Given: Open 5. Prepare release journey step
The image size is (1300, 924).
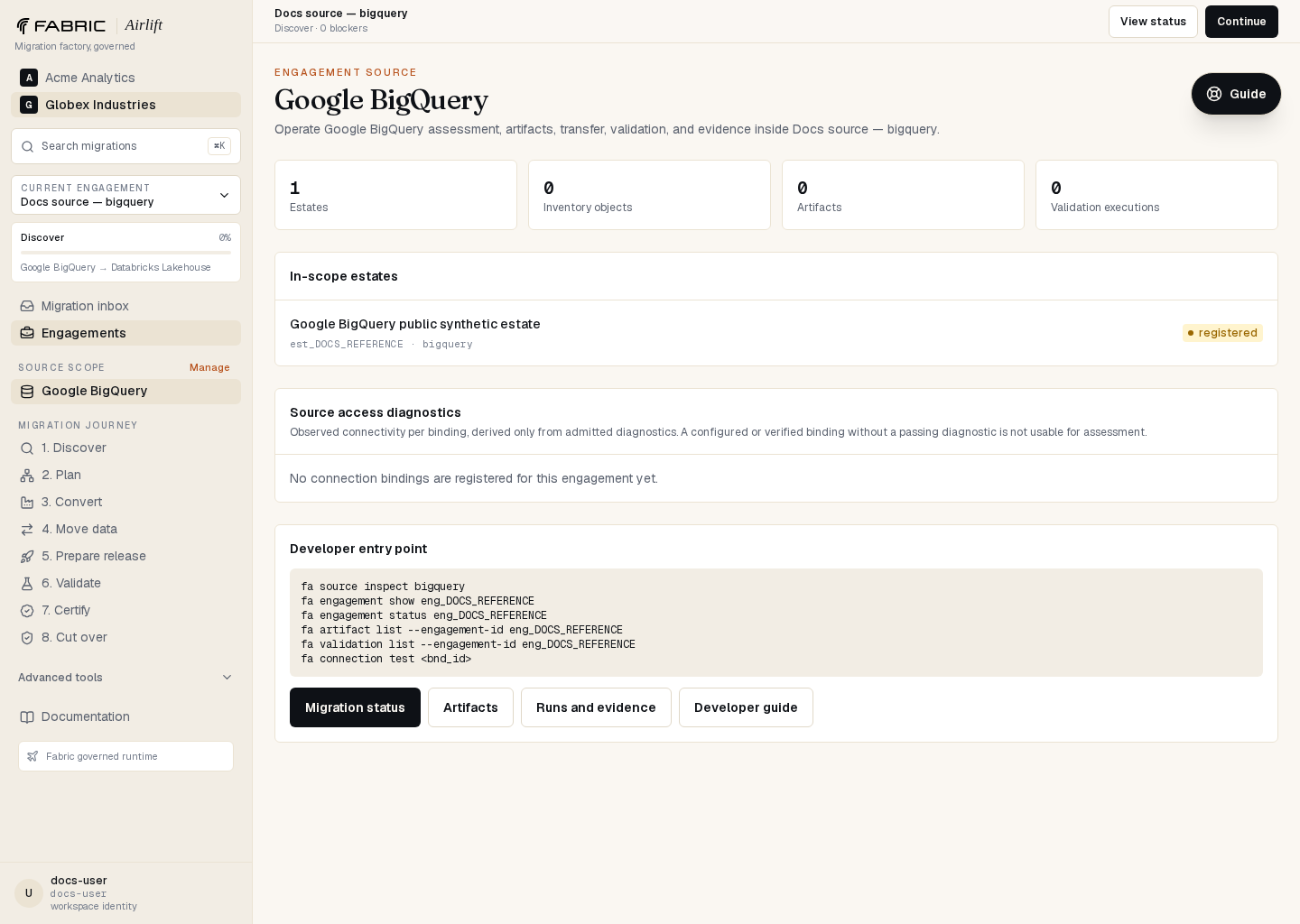Looking at the screenshot, I should click(x=125, y=556).
